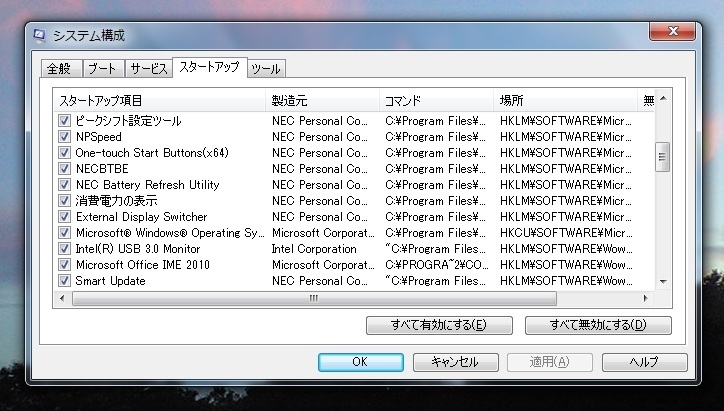Click the horizontal scrollbar thumb
This screenshot has height=411, width=724.
(x=314, y=298)
